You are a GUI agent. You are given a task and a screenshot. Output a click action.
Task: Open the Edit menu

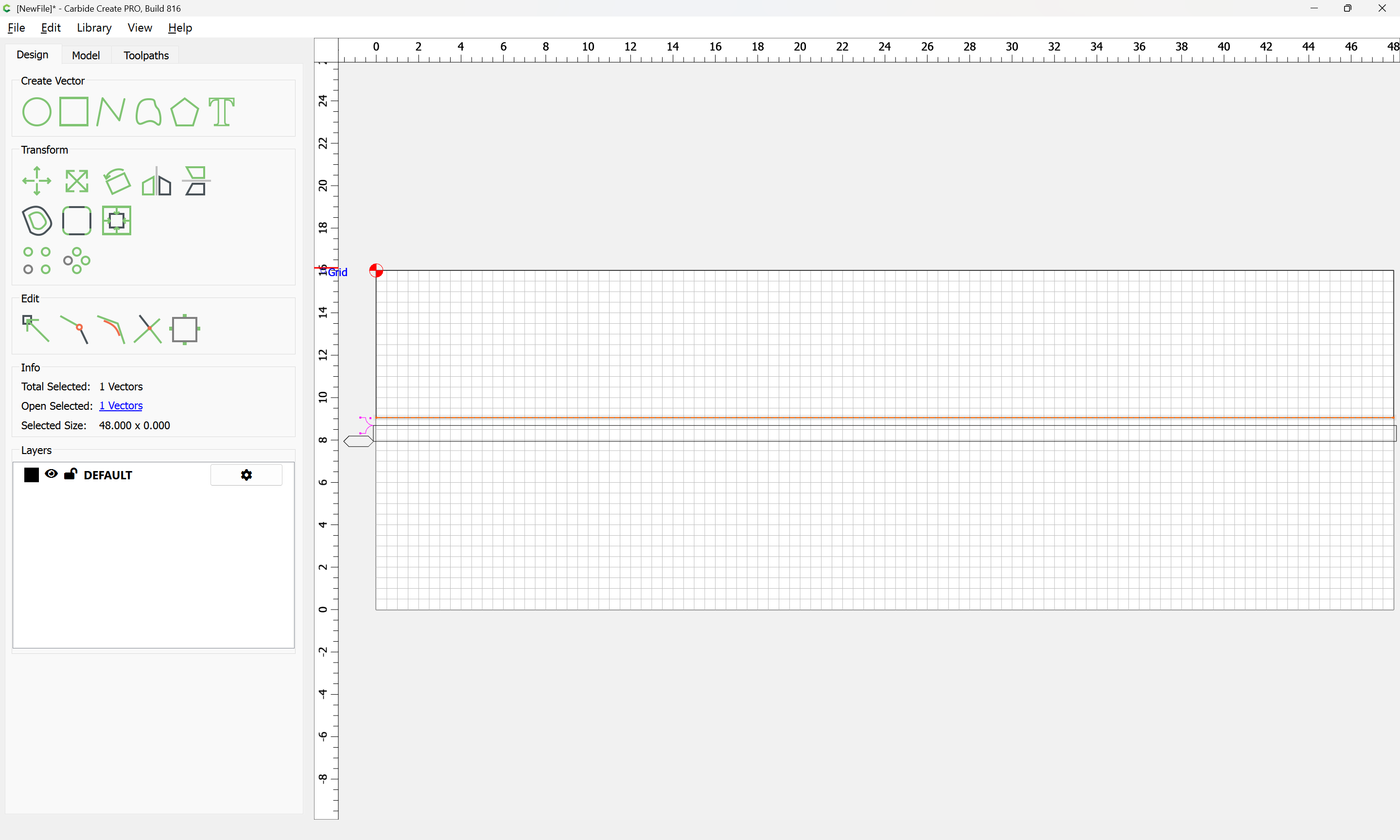51,28
